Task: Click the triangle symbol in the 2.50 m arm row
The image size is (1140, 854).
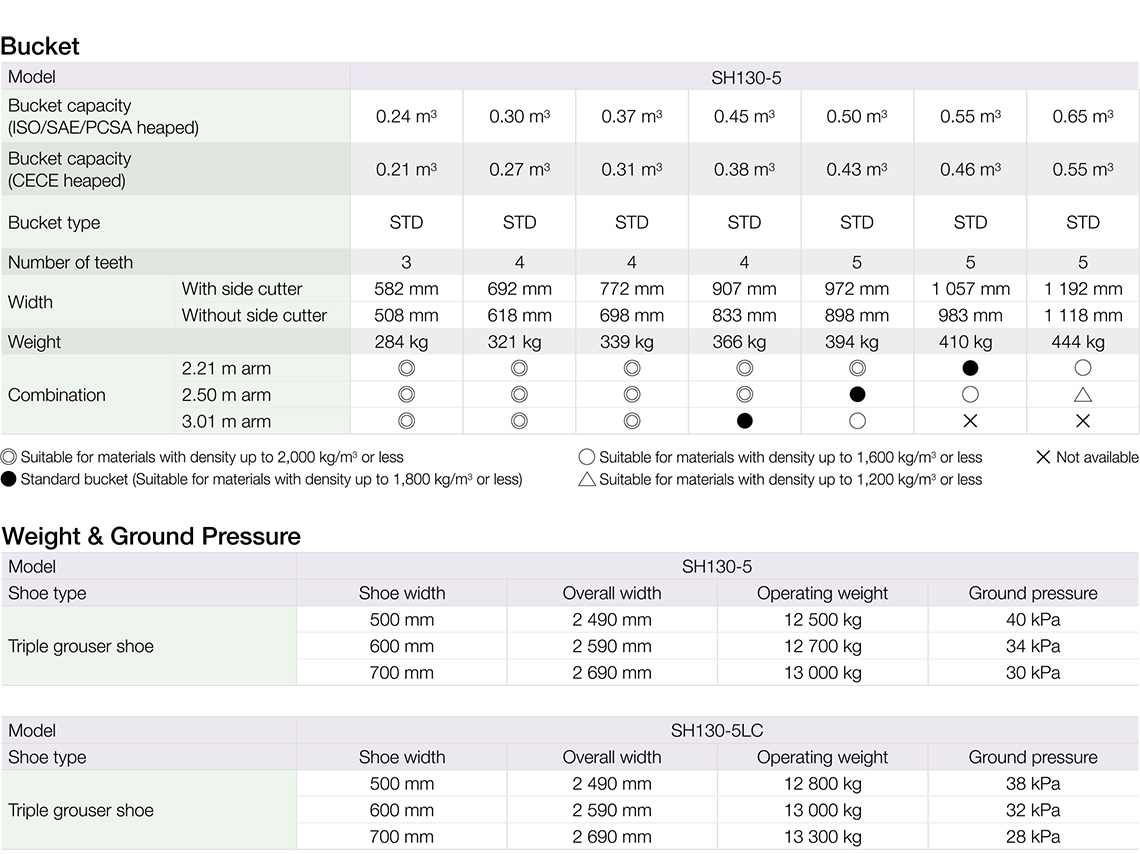Action: point(1082,395)
